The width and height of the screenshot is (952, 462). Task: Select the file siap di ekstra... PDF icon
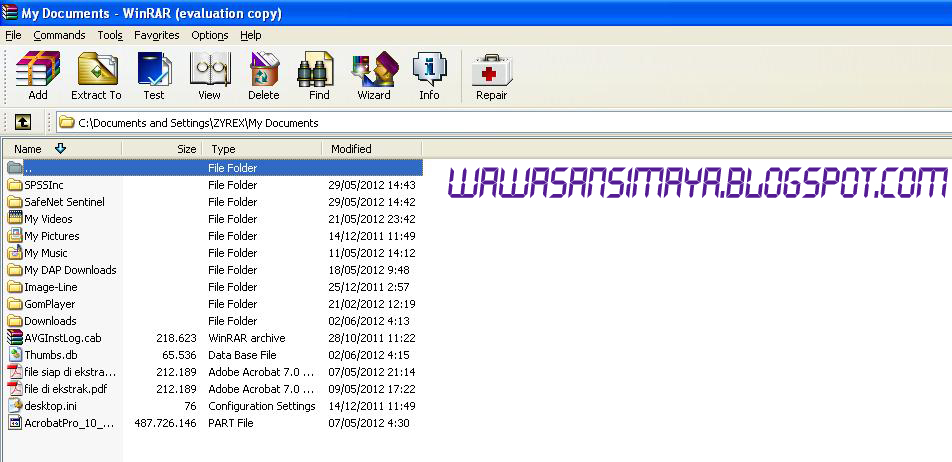(x=15, y=372)
